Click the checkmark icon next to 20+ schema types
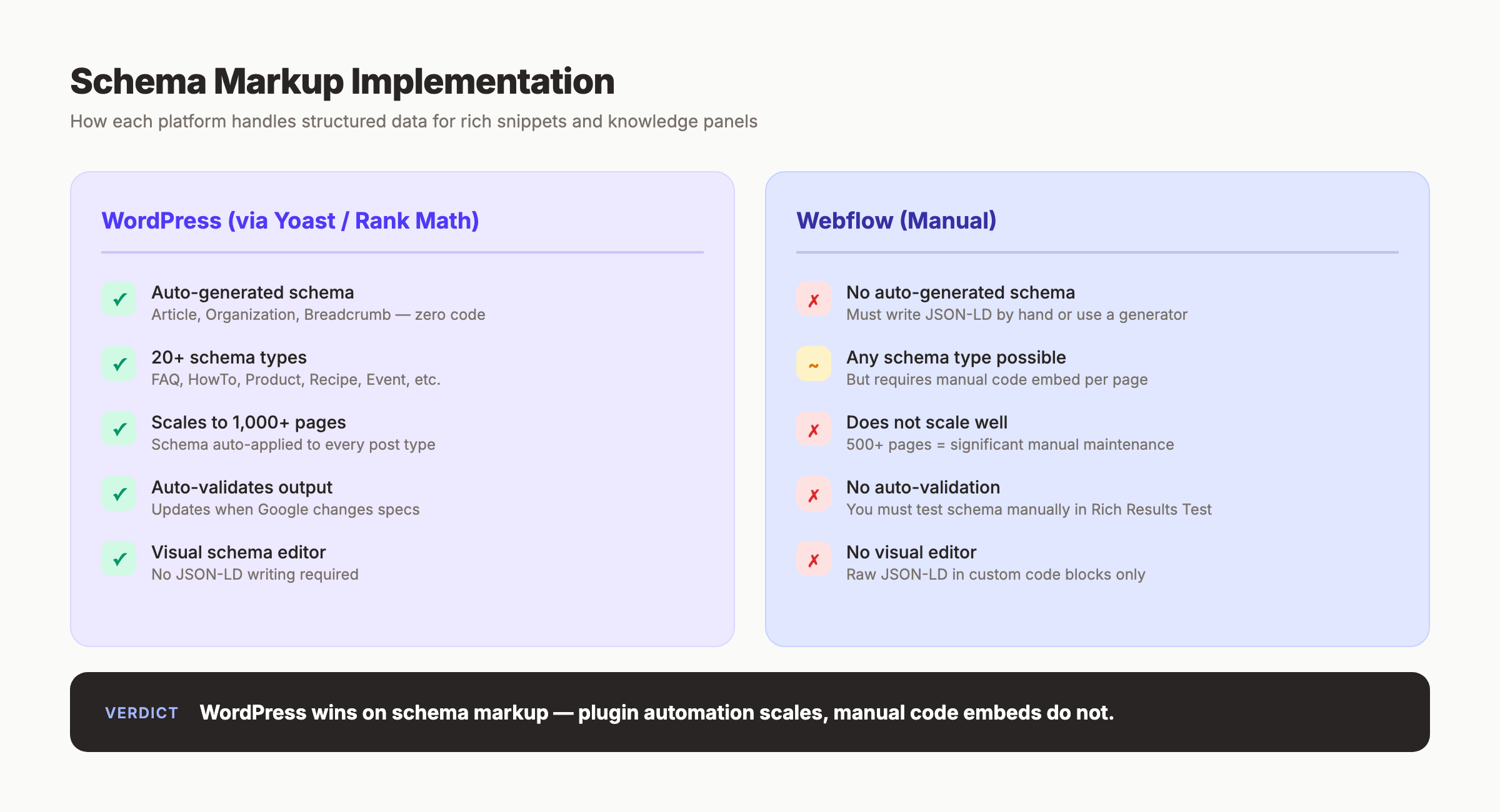The height and width of the screenshot is (812, 1500). pyautogui.click(x=119, y=364)
